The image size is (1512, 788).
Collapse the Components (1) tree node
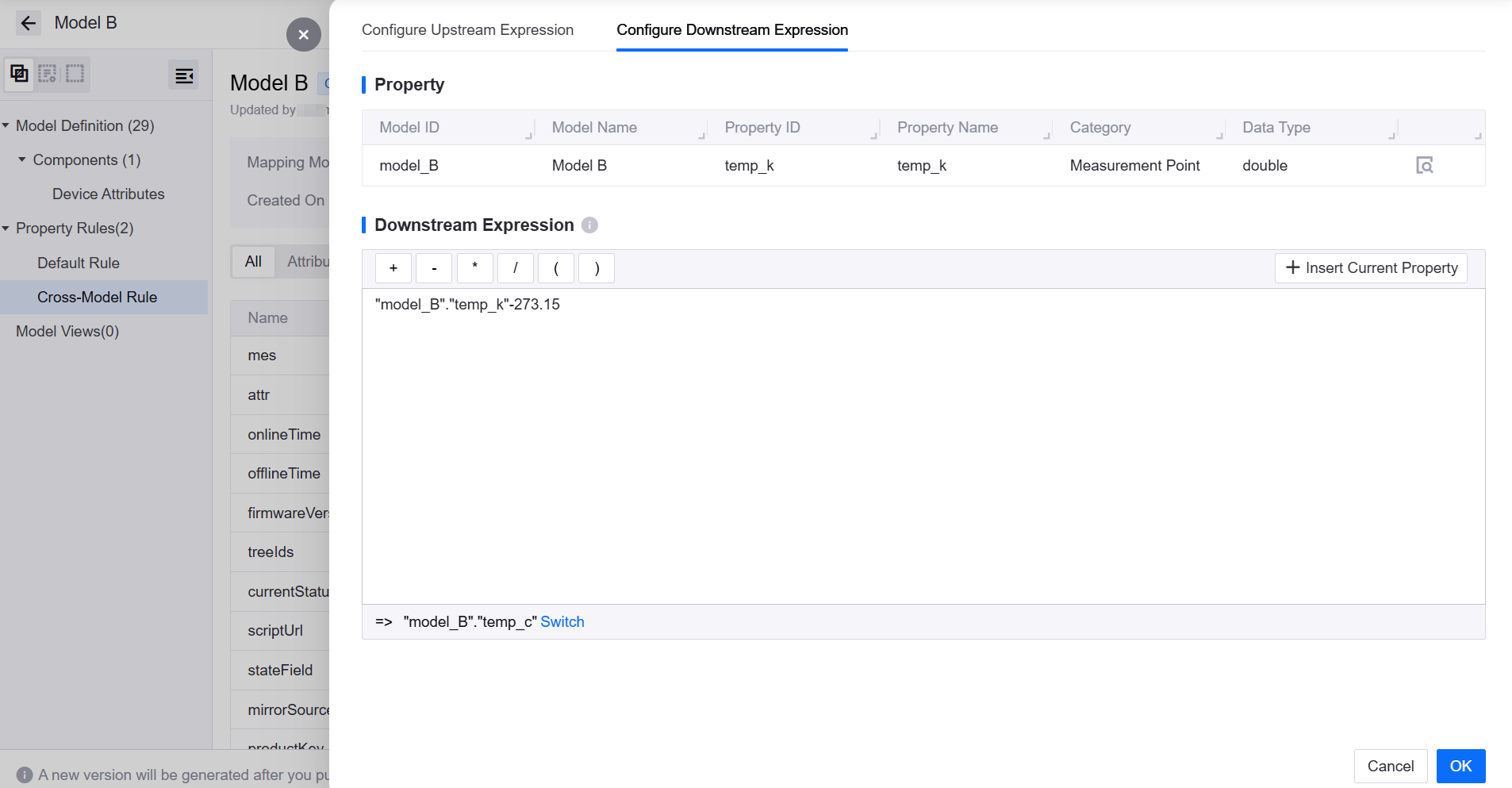click(22, 160)
